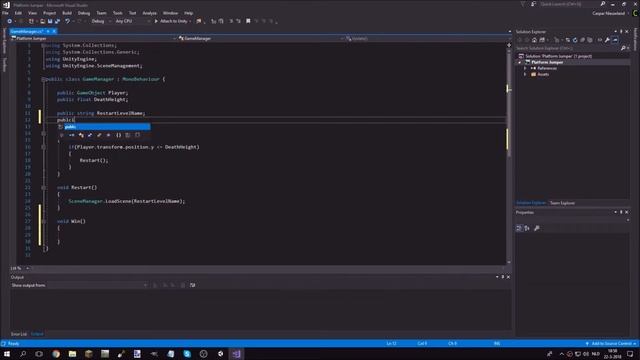Click the Undo toolbar icon
Image resolution: width=640 pixels, height=360 pixels.
click(x=67, y=21)
